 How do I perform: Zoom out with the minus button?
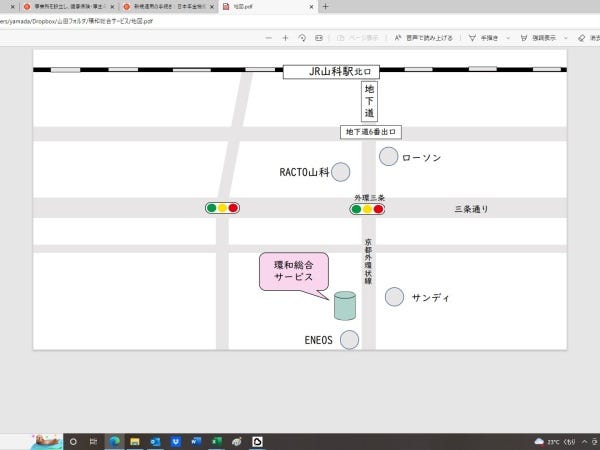[269, 38]
